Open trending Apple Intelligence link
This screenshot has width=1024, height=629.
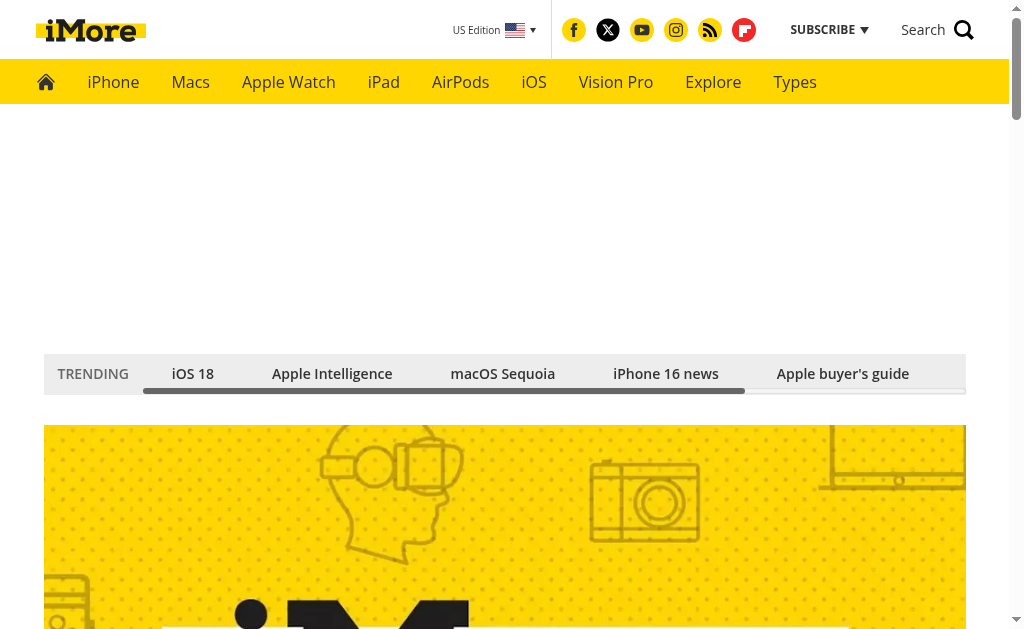332,374
